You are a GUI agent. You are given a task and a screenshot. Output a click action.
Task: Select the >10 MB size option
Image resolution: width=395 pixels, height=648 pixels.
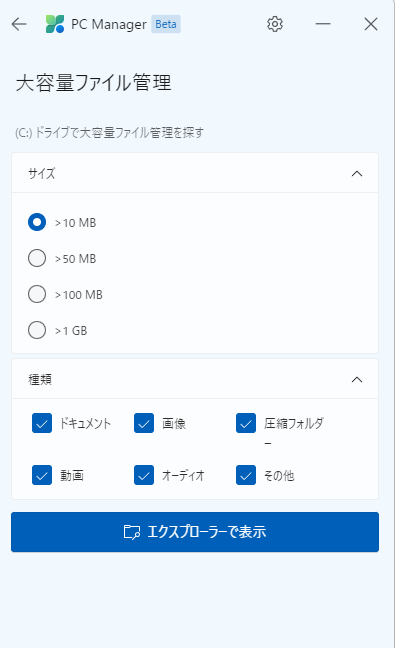click(37, 222)
